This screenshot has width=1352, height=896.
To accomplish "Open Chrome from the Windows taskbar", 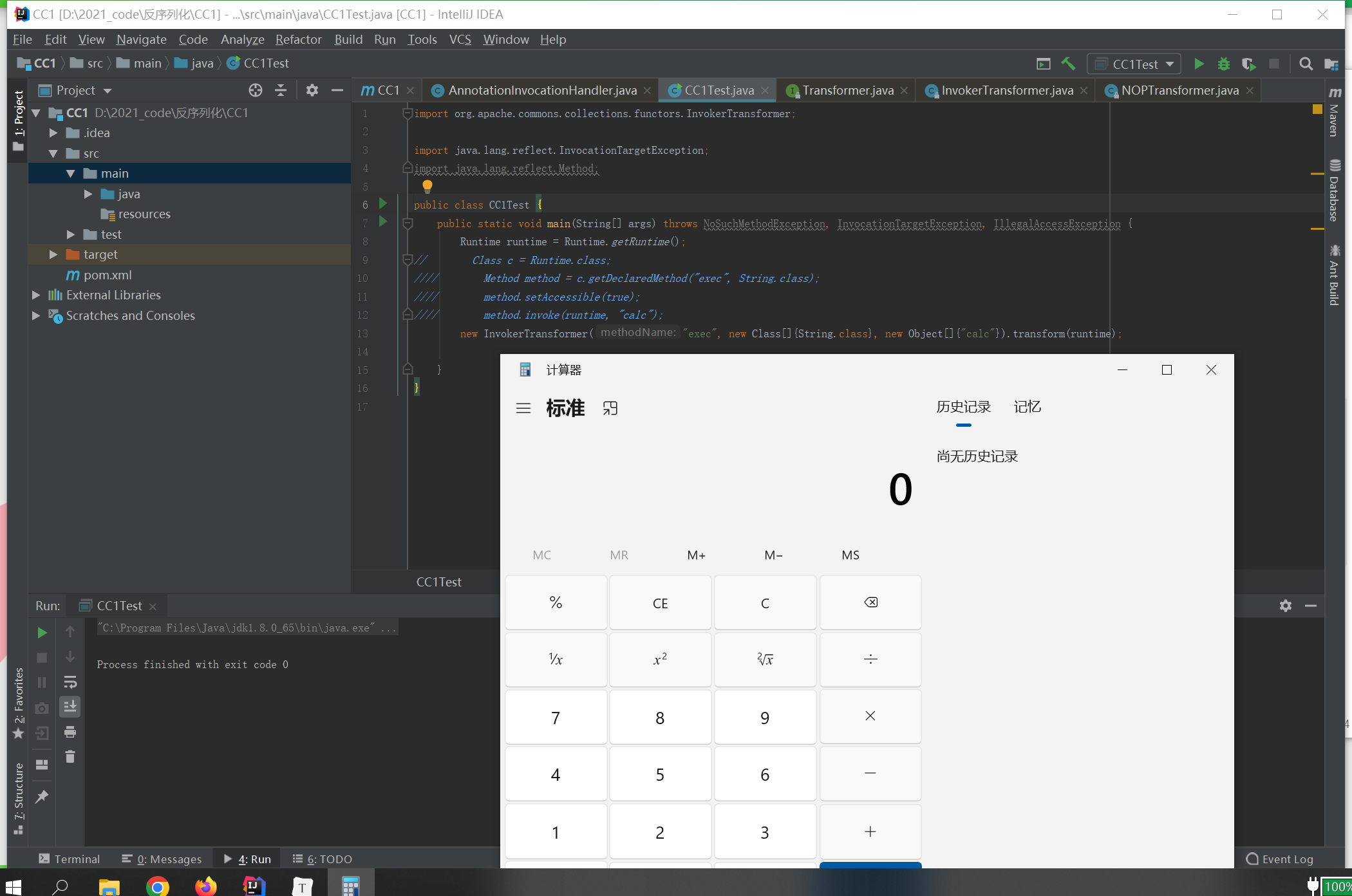I will point(157,886).
